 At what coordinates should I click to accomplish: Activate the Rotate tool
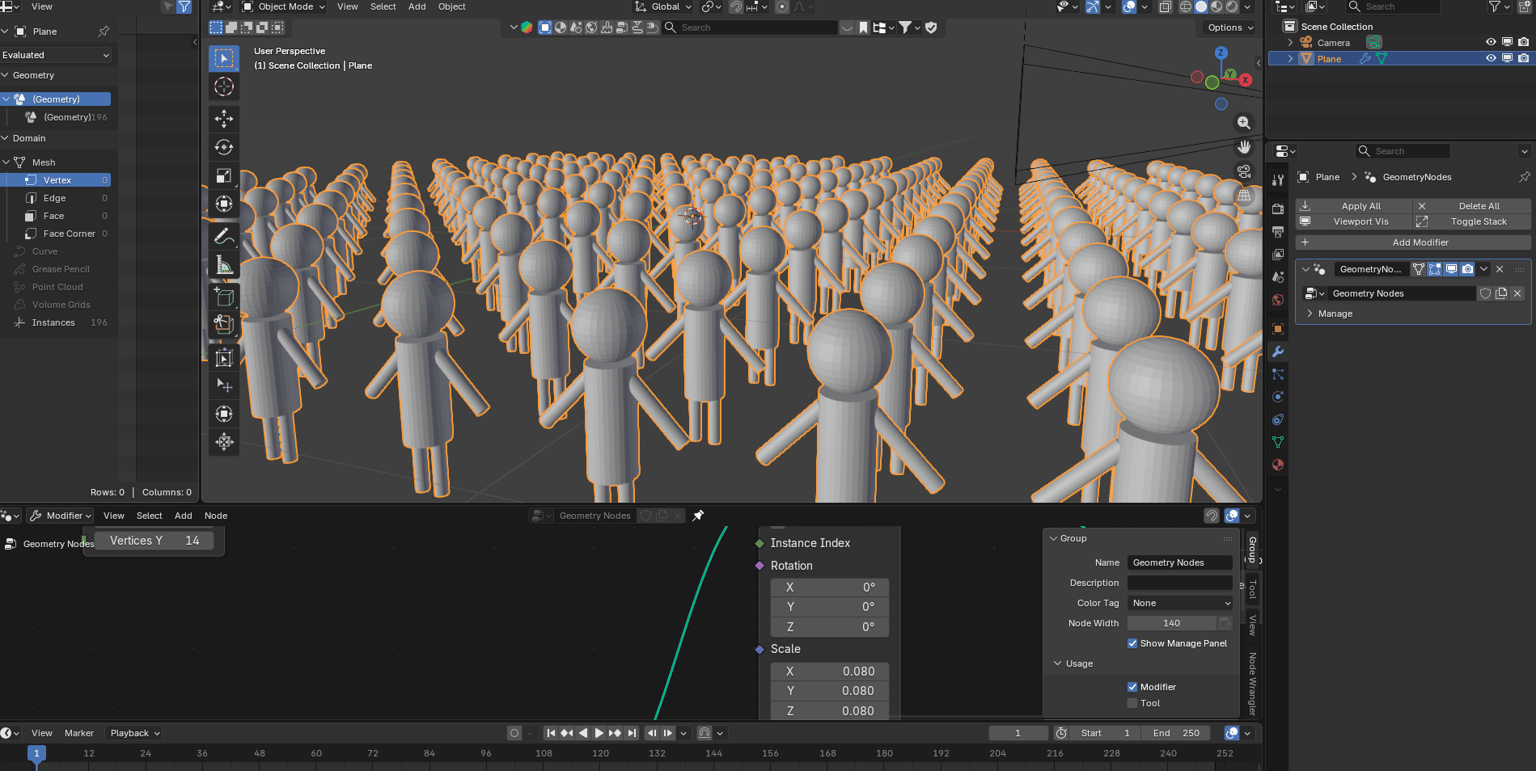pos(224,147)
